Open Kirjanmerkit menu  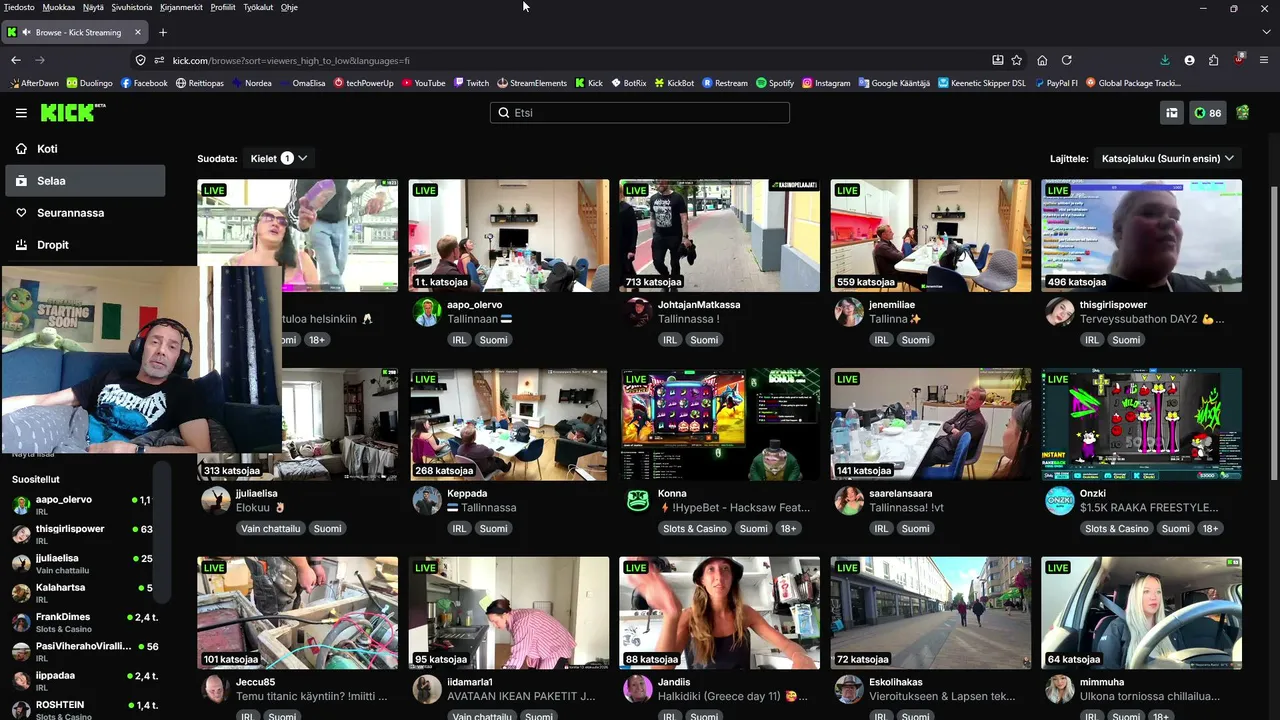coord(182,7)
